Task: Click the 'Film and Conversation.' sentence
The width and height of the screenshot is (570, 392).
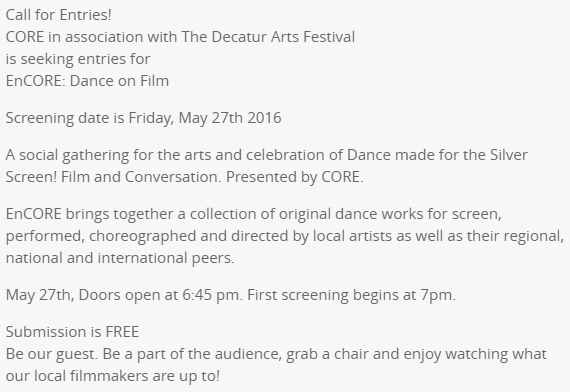Action: [x=141, y=177]
